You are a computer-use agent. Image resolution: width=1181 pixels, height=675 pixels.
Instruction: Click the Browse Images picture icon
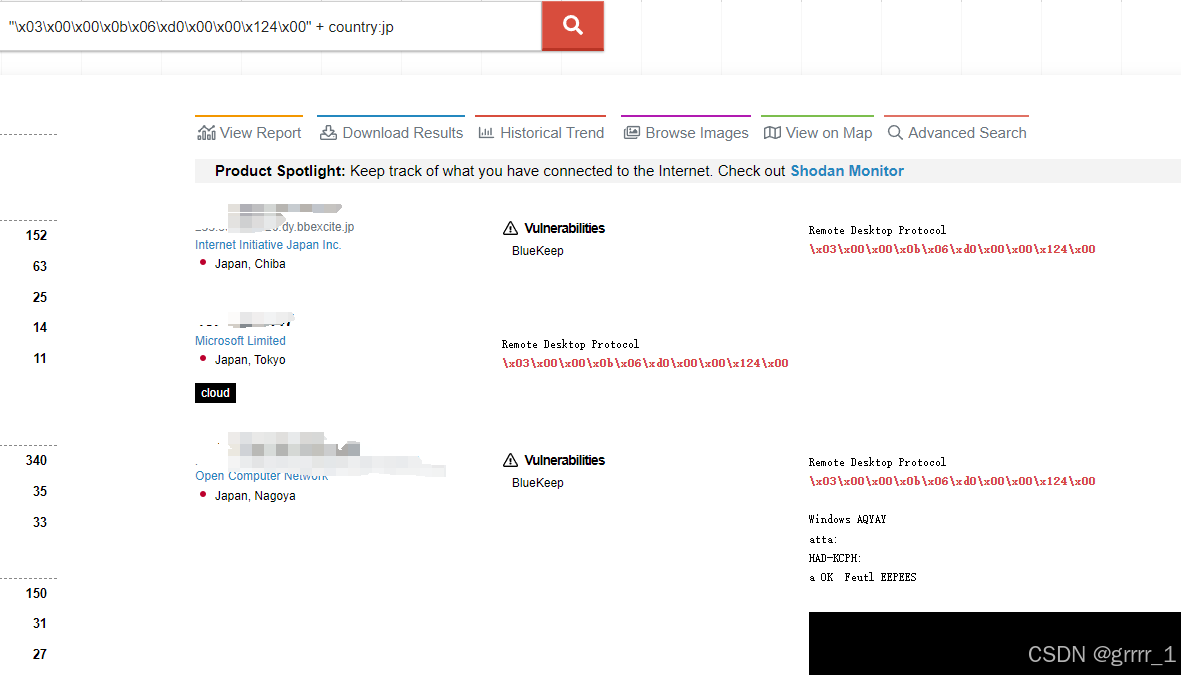pyautogui.click(x=631, y=133)
